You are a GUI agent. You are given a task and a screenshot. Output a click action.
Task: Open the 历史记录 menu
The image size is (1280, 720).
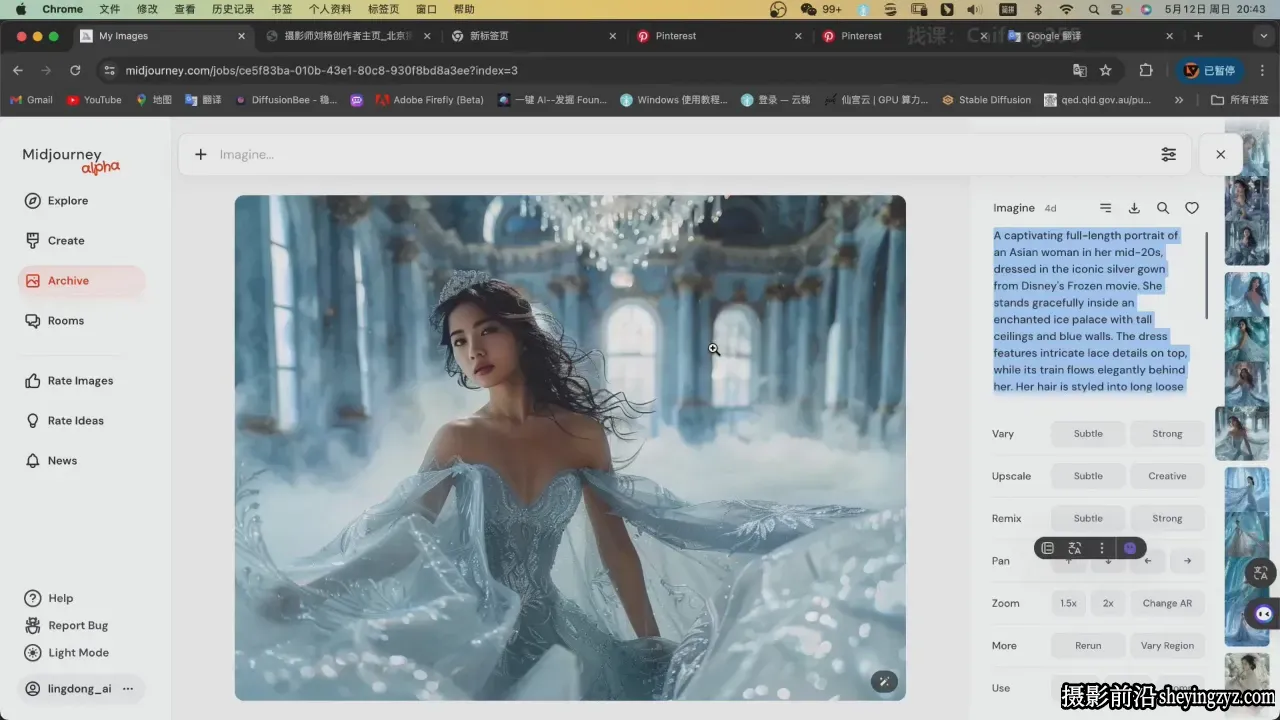click(233, 9)
